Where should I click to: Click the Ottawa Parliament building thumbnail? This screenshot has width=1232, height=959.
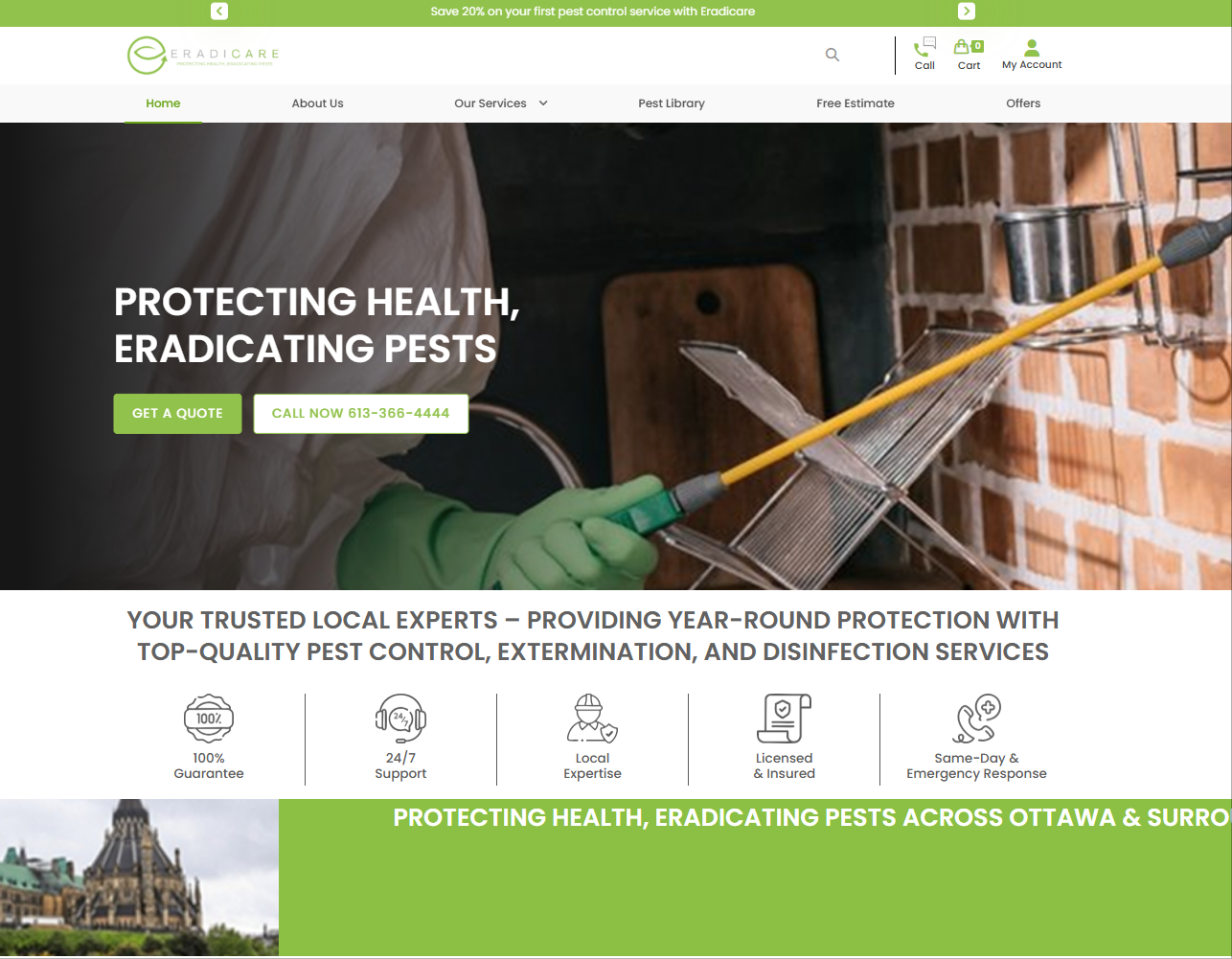(139, 877)
